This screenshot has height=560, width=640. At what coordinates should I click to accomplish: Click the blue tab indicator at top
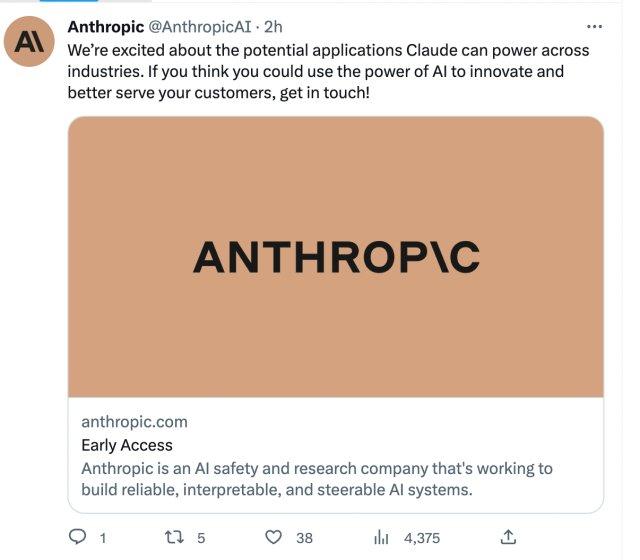(70, 2)
